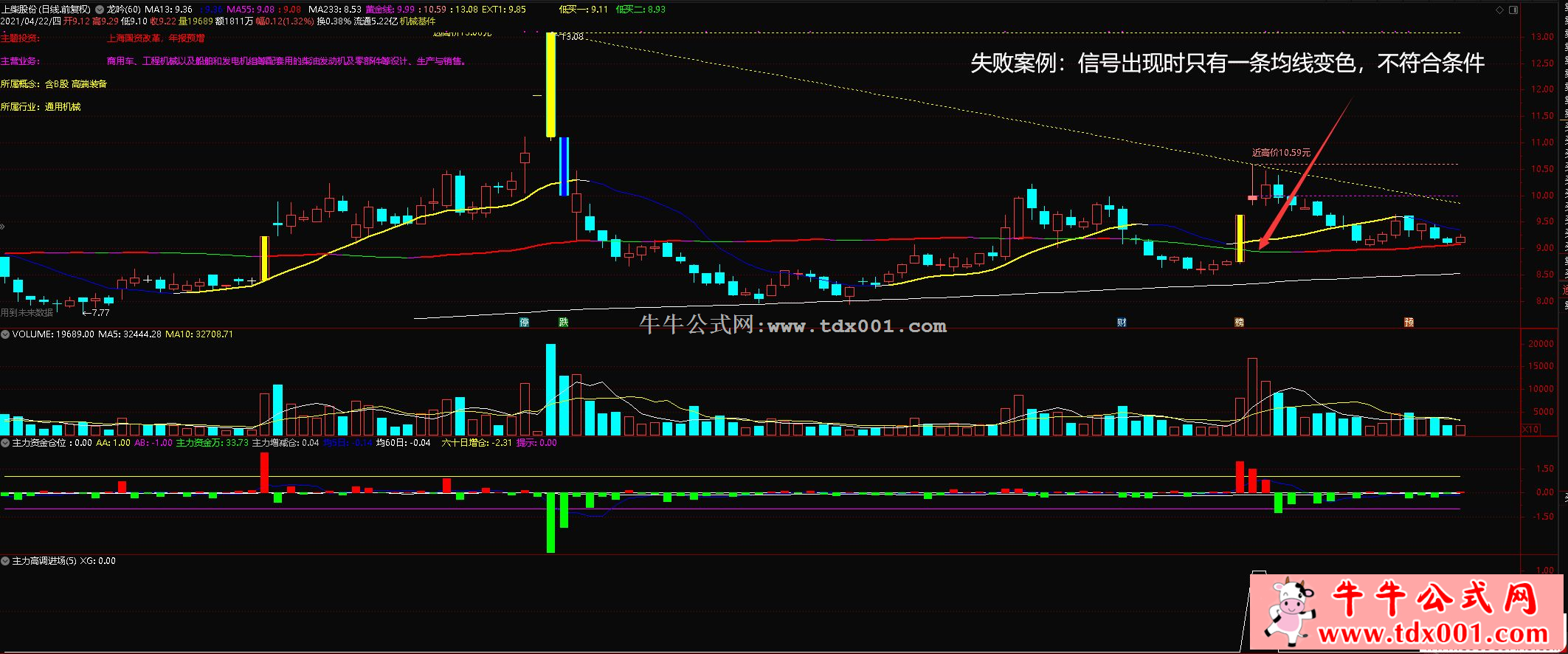Click the 机械基件 sector label
Image resolution: width=1568 pixels, height=654 pixels.
pyautogui.click(x=418, y=21)
